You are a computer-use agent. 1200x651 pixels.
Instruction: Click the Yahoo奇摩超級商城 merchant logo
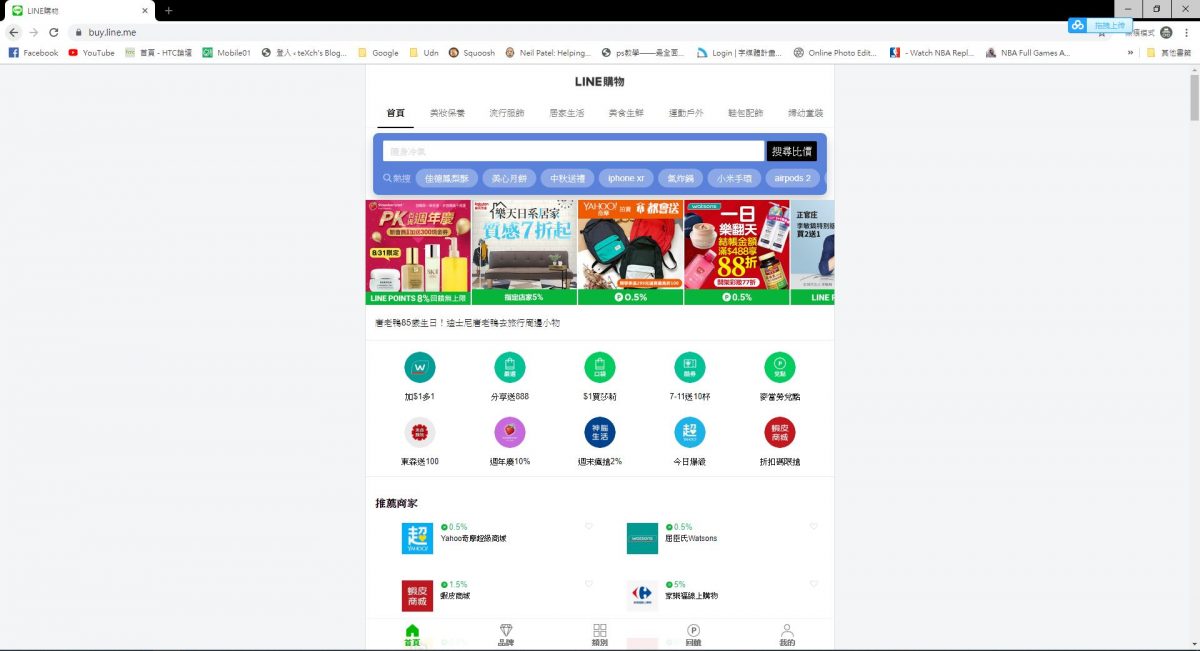417,538
